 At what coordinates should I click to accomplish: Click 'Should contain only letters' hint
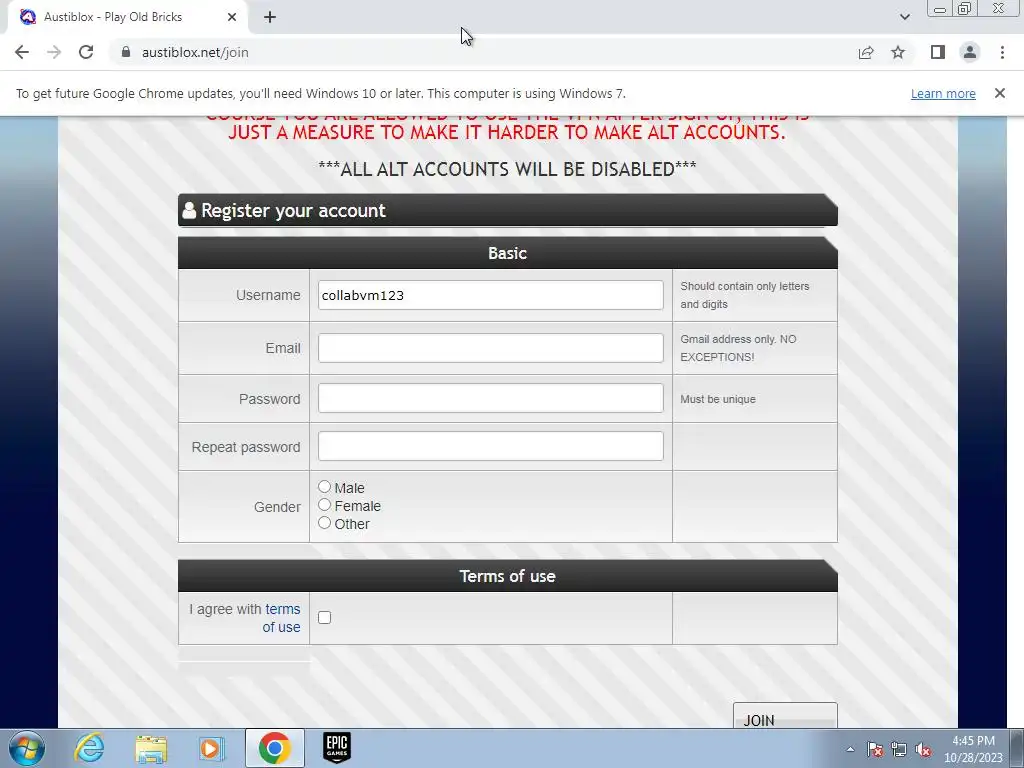pos(745,295)
